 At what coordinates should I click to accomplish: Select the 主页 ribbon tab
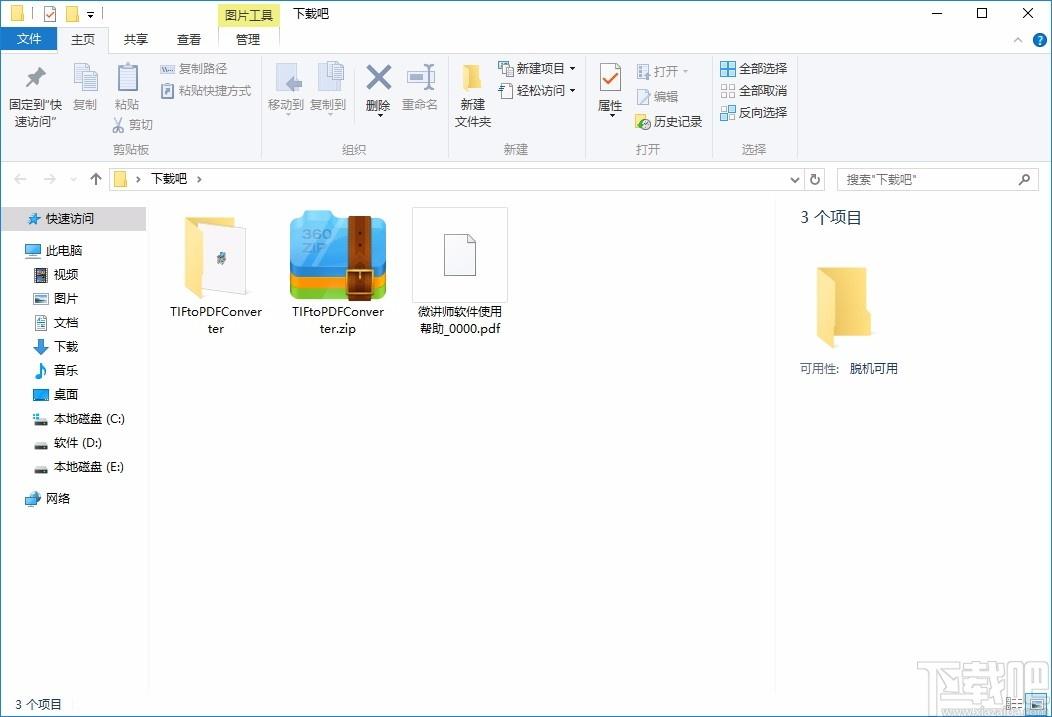(83, 40)
